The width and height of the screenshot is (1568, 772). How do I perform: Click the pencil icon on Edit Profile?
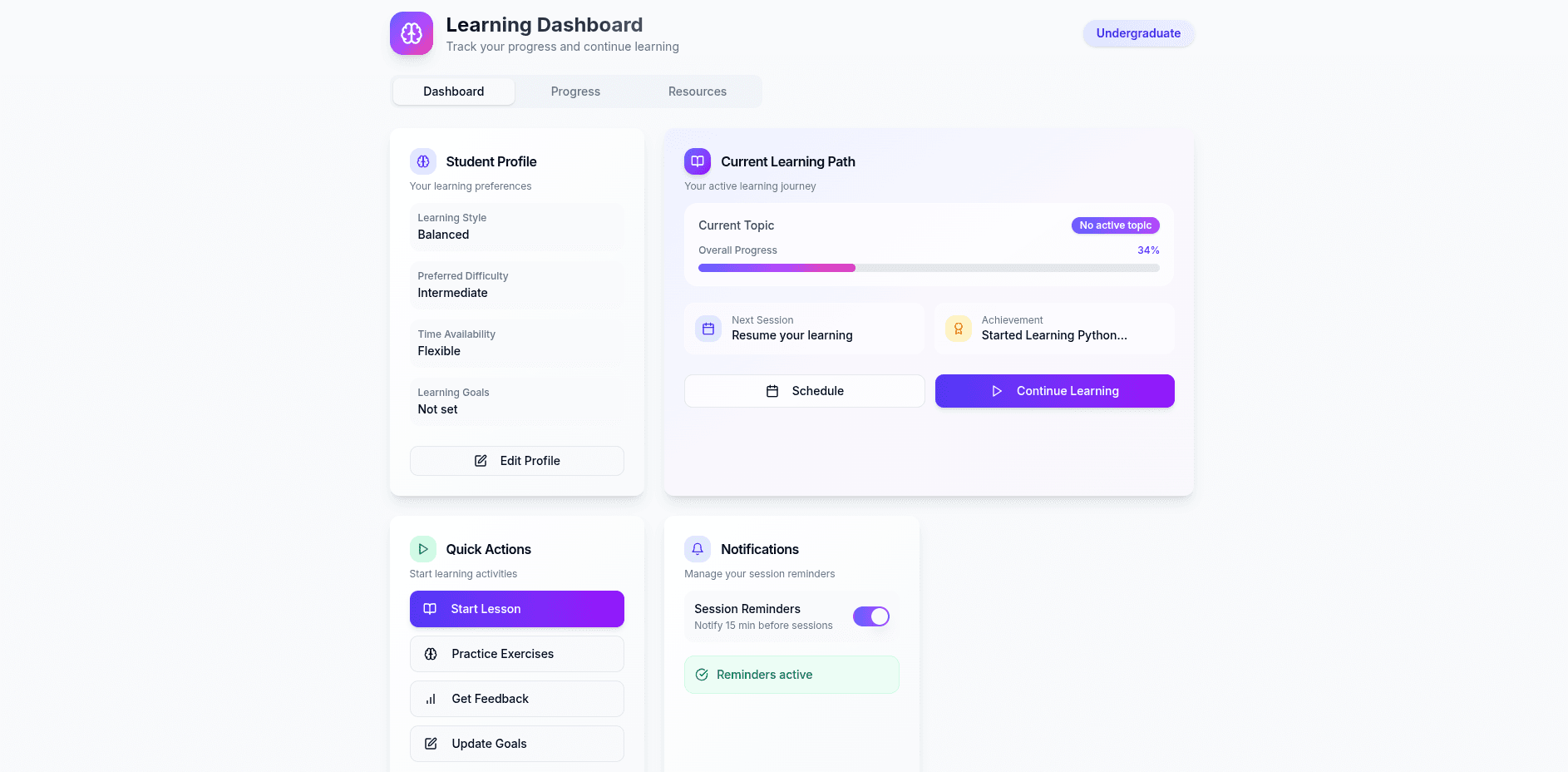(481, 460)
